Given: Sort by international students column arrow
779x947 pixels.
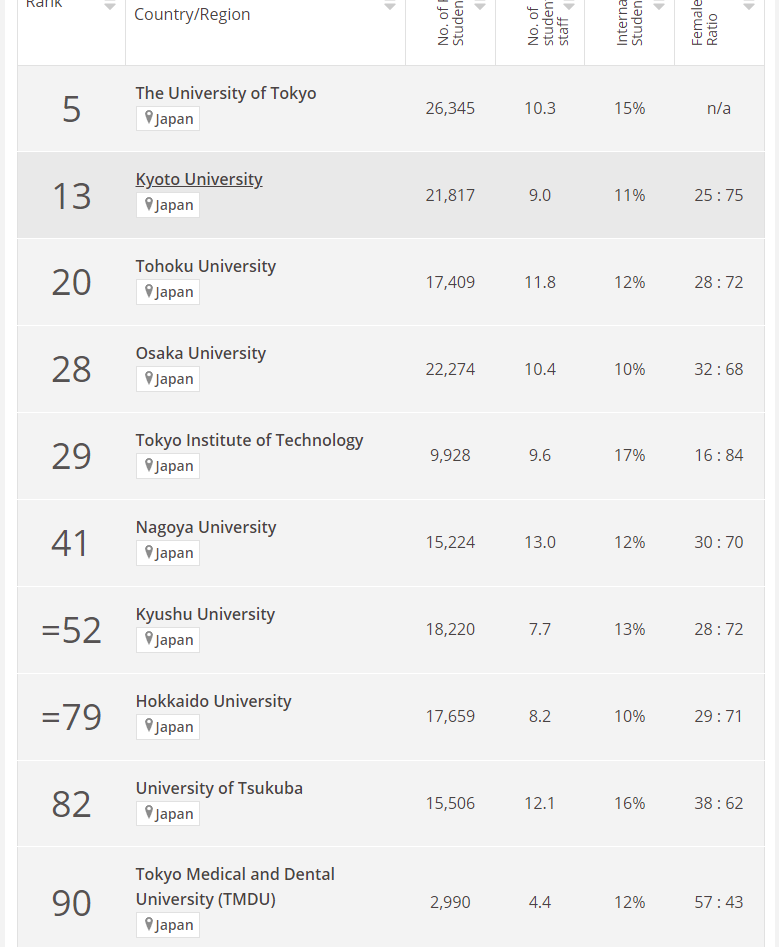Looking at the screenshot, I should 659,8.
